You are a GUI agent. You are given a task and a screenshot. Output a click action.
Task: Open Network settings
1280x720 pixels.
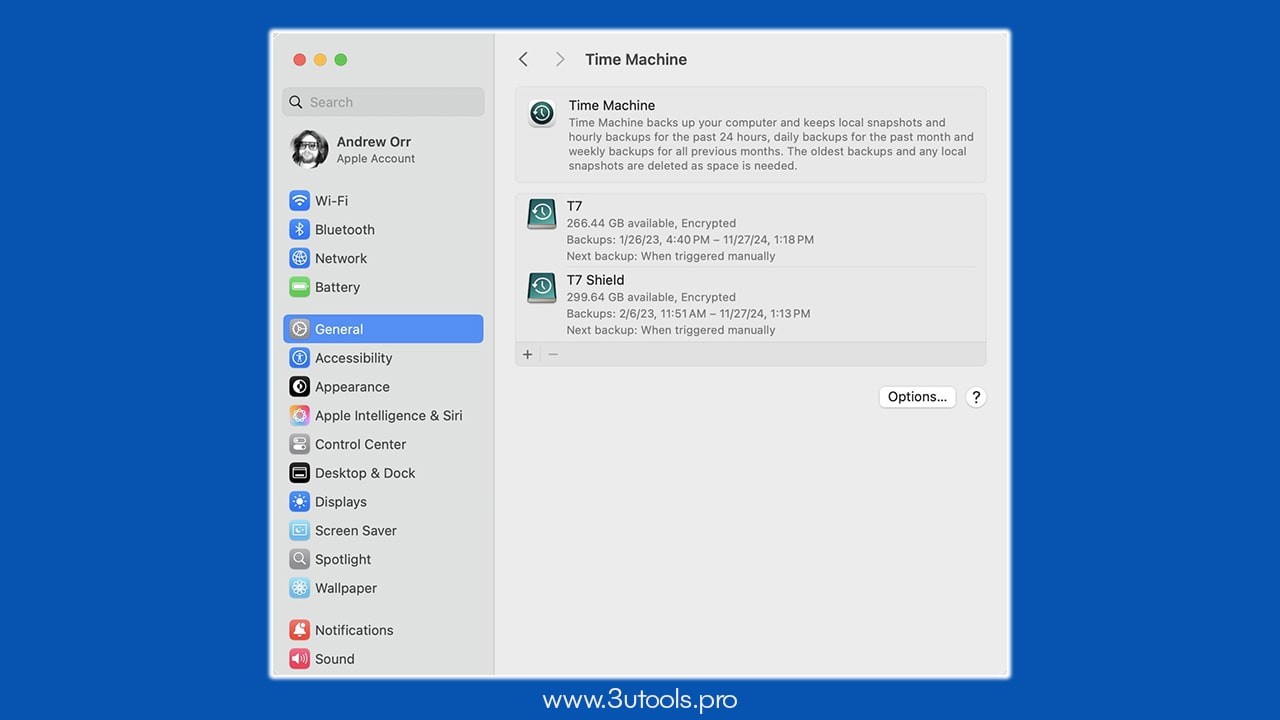pos(341,258)
